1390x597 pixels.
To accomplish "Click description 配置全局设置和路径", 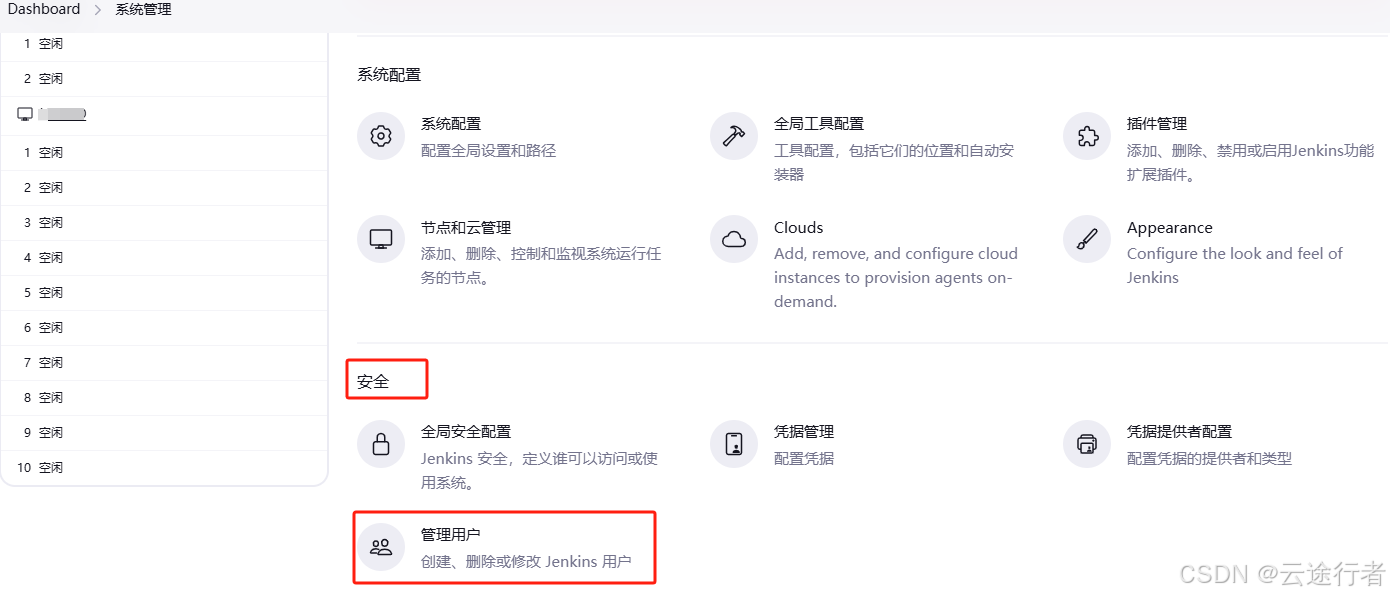I will point(488,151).
